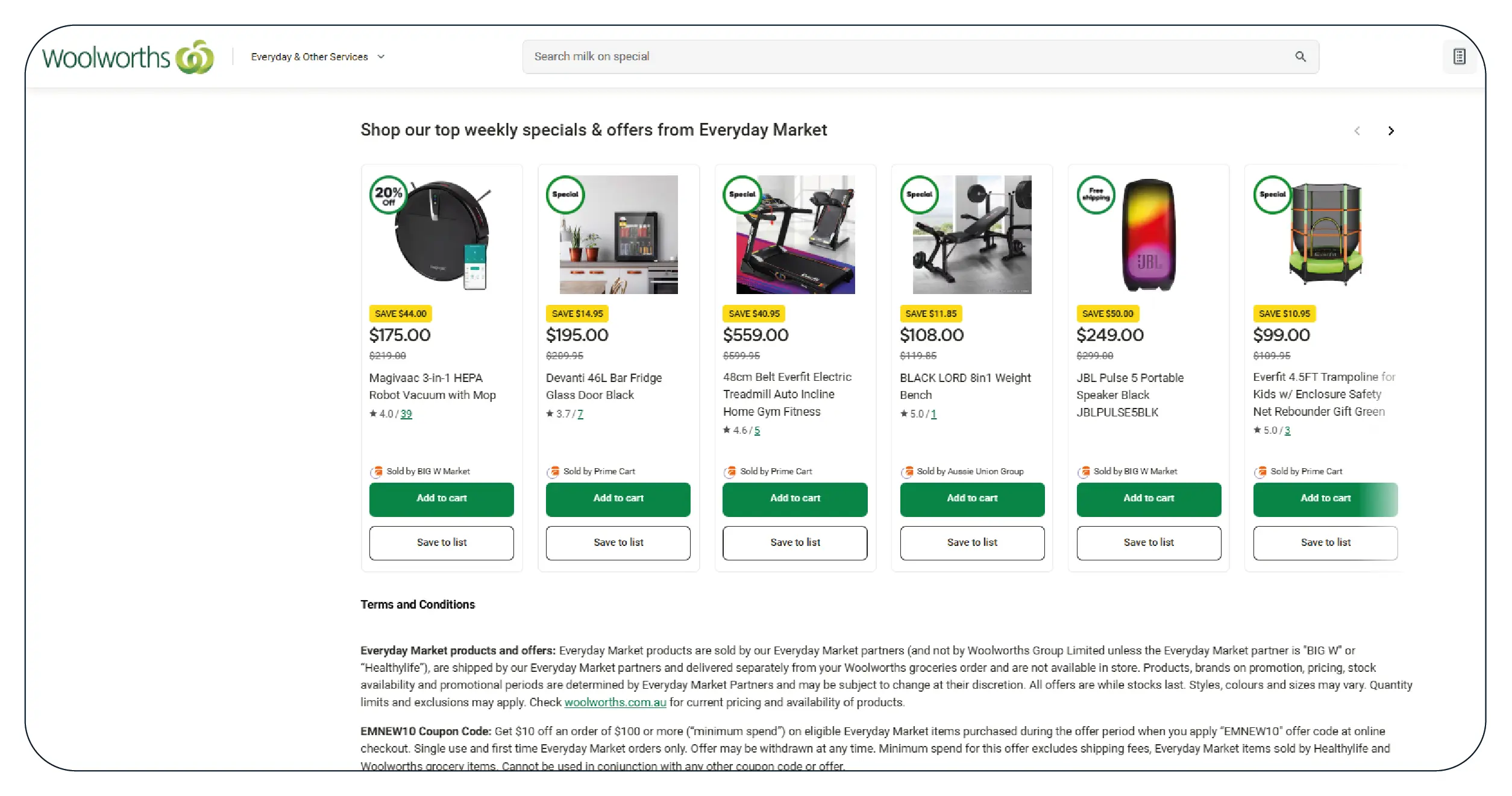This screenshot has width=1512, height=796.
Task: Open JBL Pulse 5 speaker image
Action: pos(1148,235)
